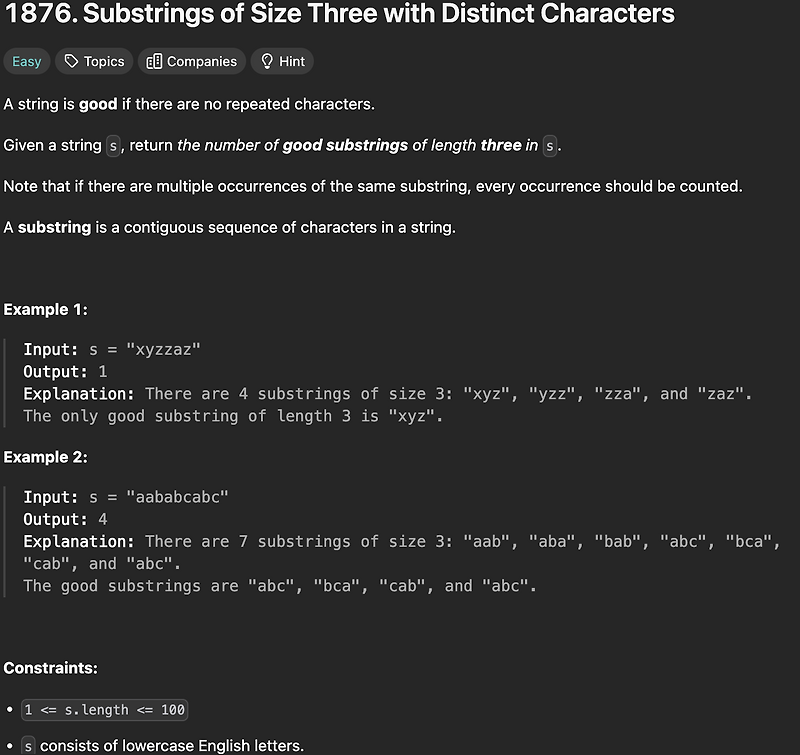
Task: Click the lowercase English letters constraint code
Action: (27, 744)
